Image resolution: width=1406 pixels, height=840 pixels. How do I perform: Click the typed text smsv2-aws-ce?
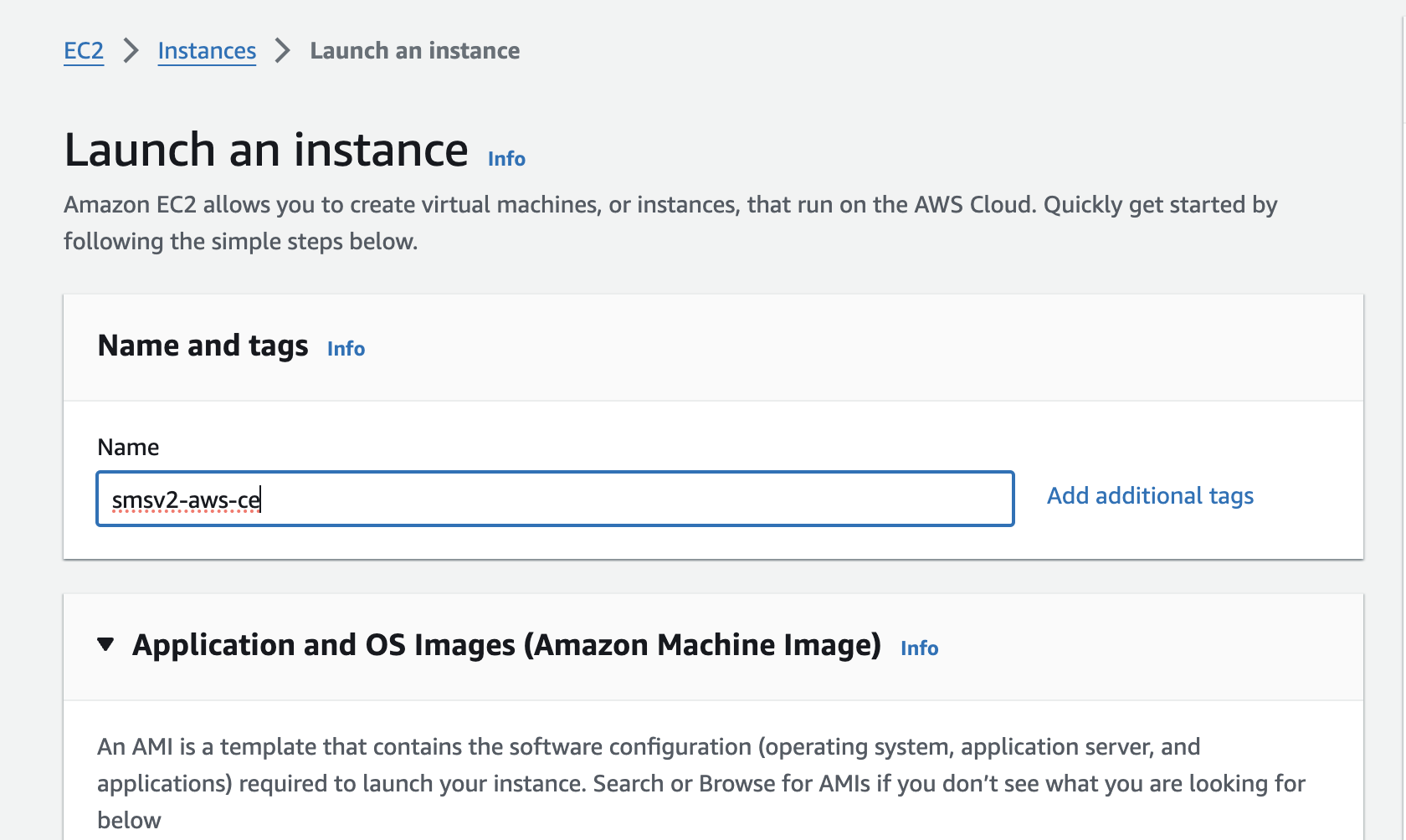pyautogui.click(x=186, y=500)
